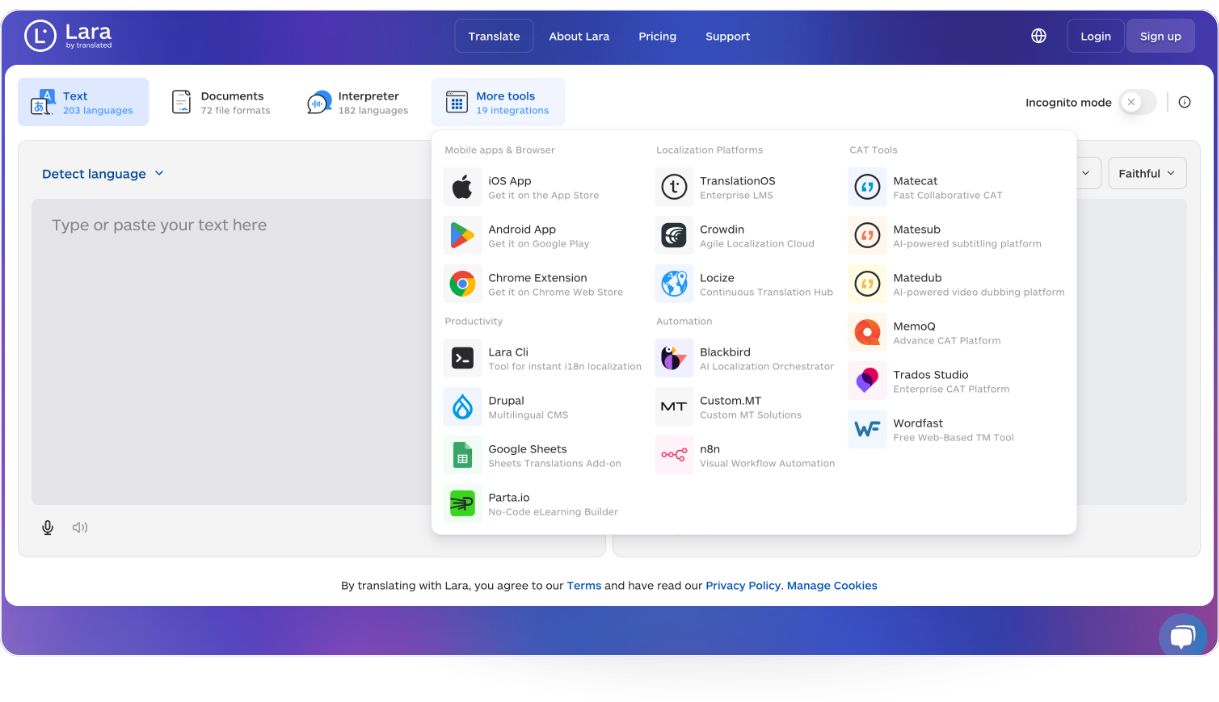Image resolution: width=1219 pixels, height=702 pixels.
Task: Click the 'Get it on the App Store' text
Action: click(x=544, y=195)
